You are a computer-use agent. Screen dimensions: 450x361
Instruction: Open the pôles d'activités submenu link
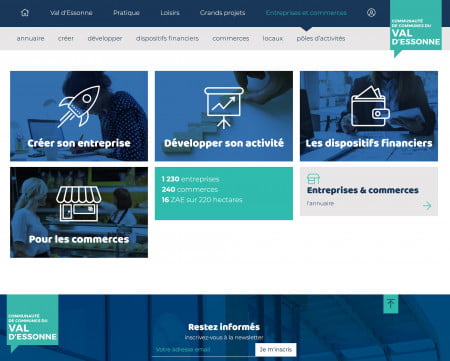[x=321, y=38]
